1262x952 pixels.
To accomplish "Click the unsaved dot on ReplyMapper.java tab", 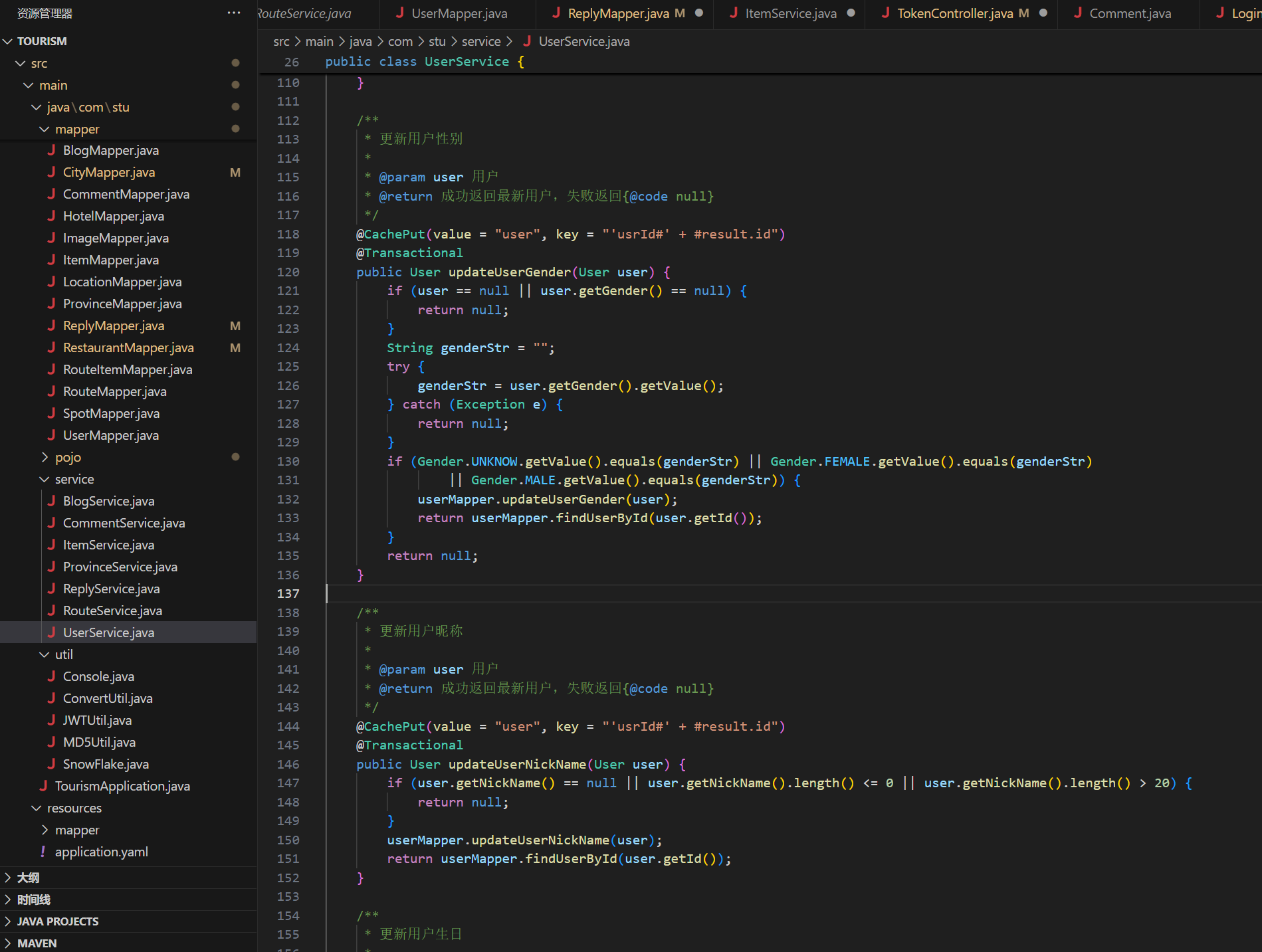I will [699, 13].
